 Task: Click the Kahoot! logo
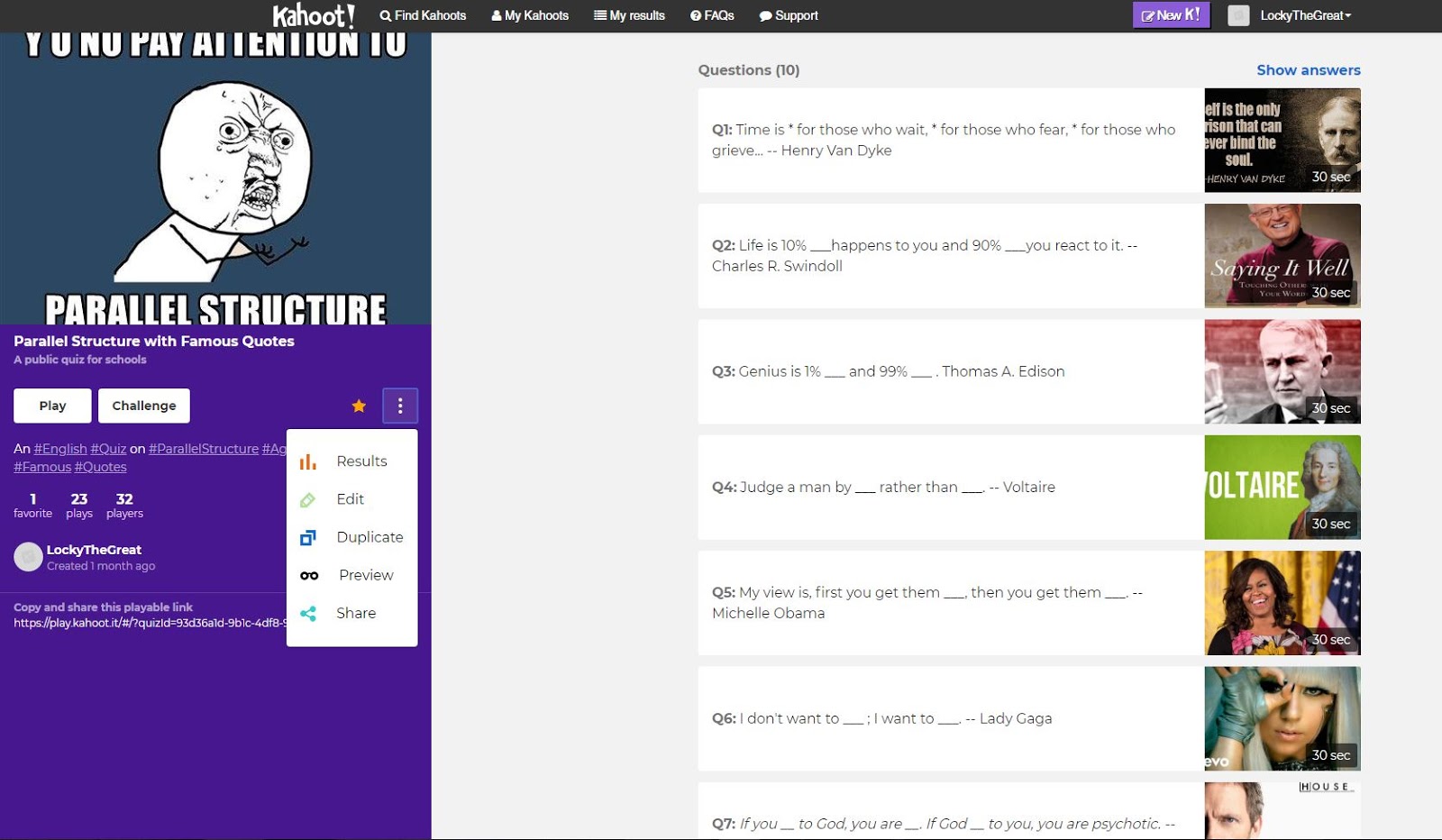(314, 15)
